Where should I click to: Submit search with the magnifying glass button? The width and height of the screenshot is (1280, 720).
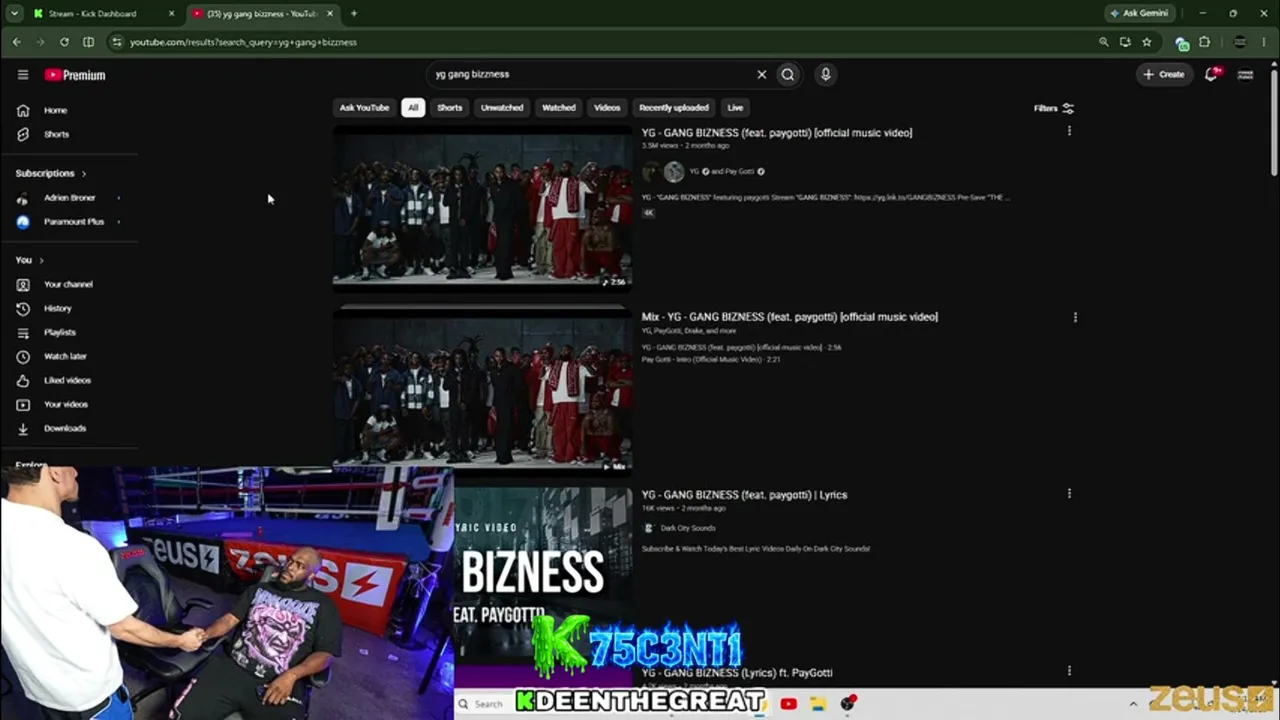tap(788, 74)
